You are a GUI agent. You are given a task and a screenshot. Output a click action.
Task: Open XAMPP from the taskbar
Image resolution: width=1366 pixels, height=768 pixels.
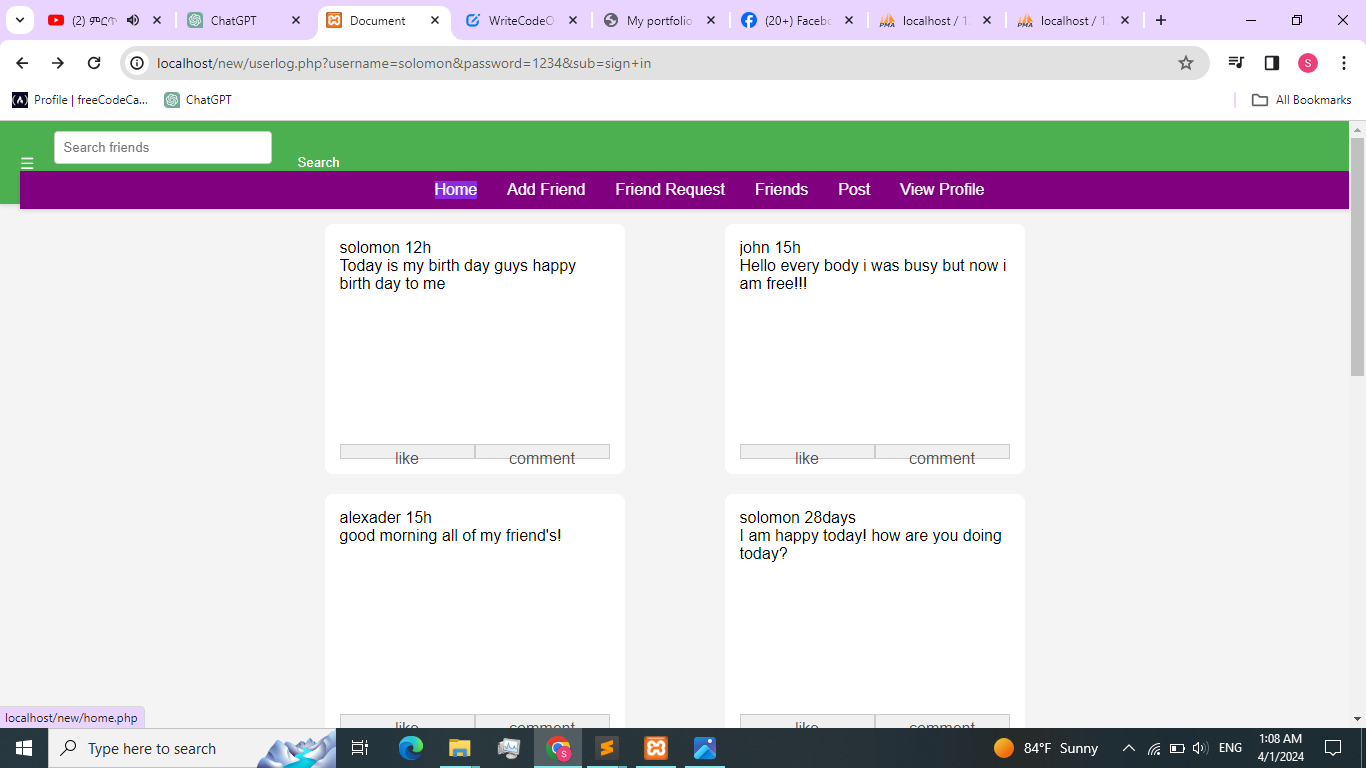pos(656,748)
